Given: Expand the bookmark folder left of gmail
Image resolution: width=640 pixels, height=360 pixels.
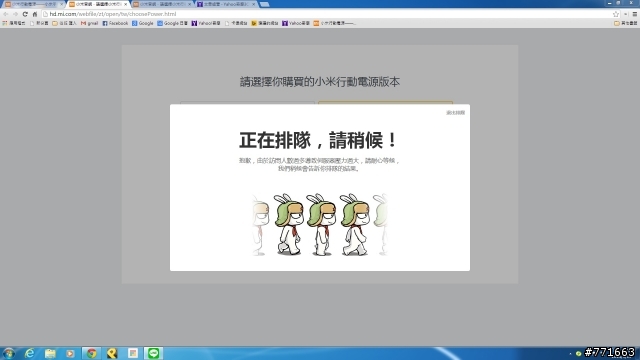Looking at the screenshot, I should [64, 23].
